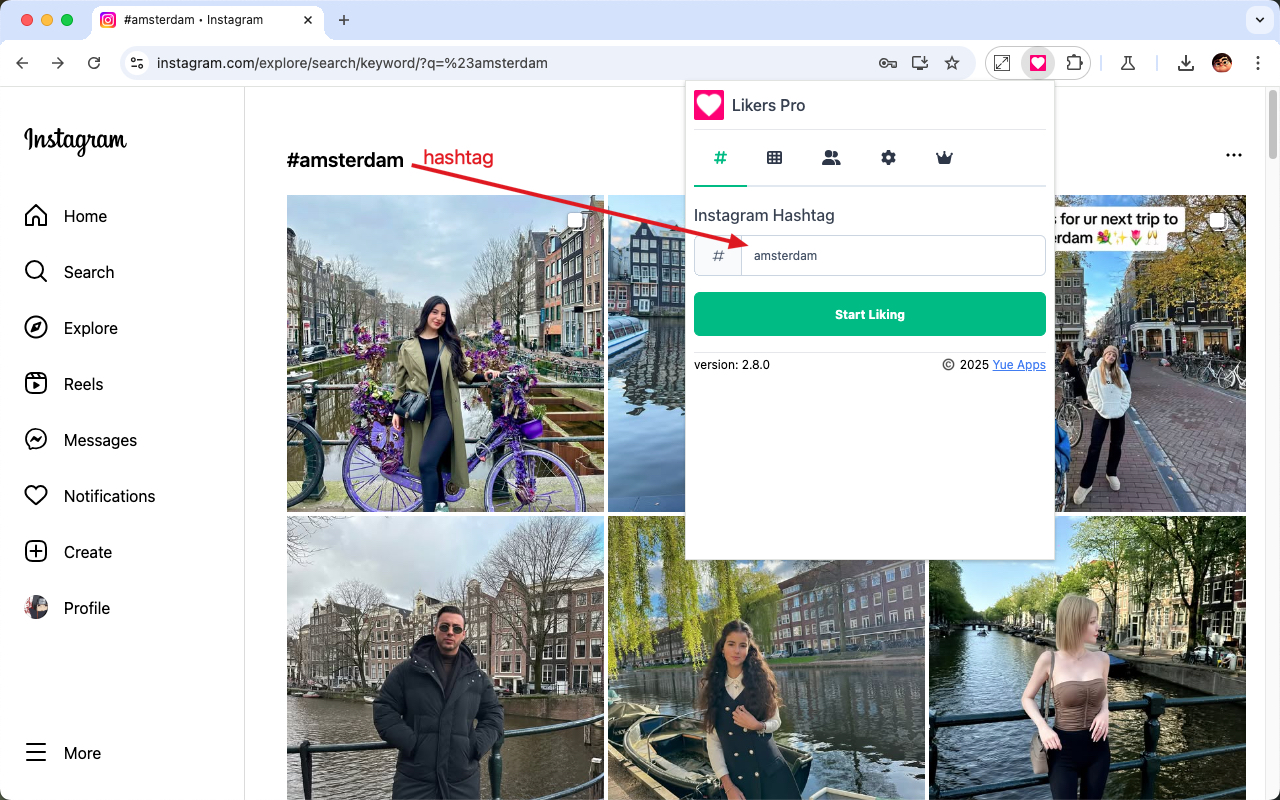Open the Yue Apps link
This screenshot has width=1280, height=800.
click(1019, 365)
